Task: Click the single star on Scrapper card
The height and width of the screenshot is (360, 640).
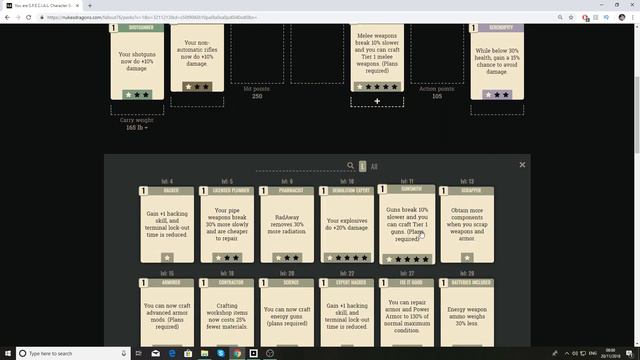Action: pos(467,258)
